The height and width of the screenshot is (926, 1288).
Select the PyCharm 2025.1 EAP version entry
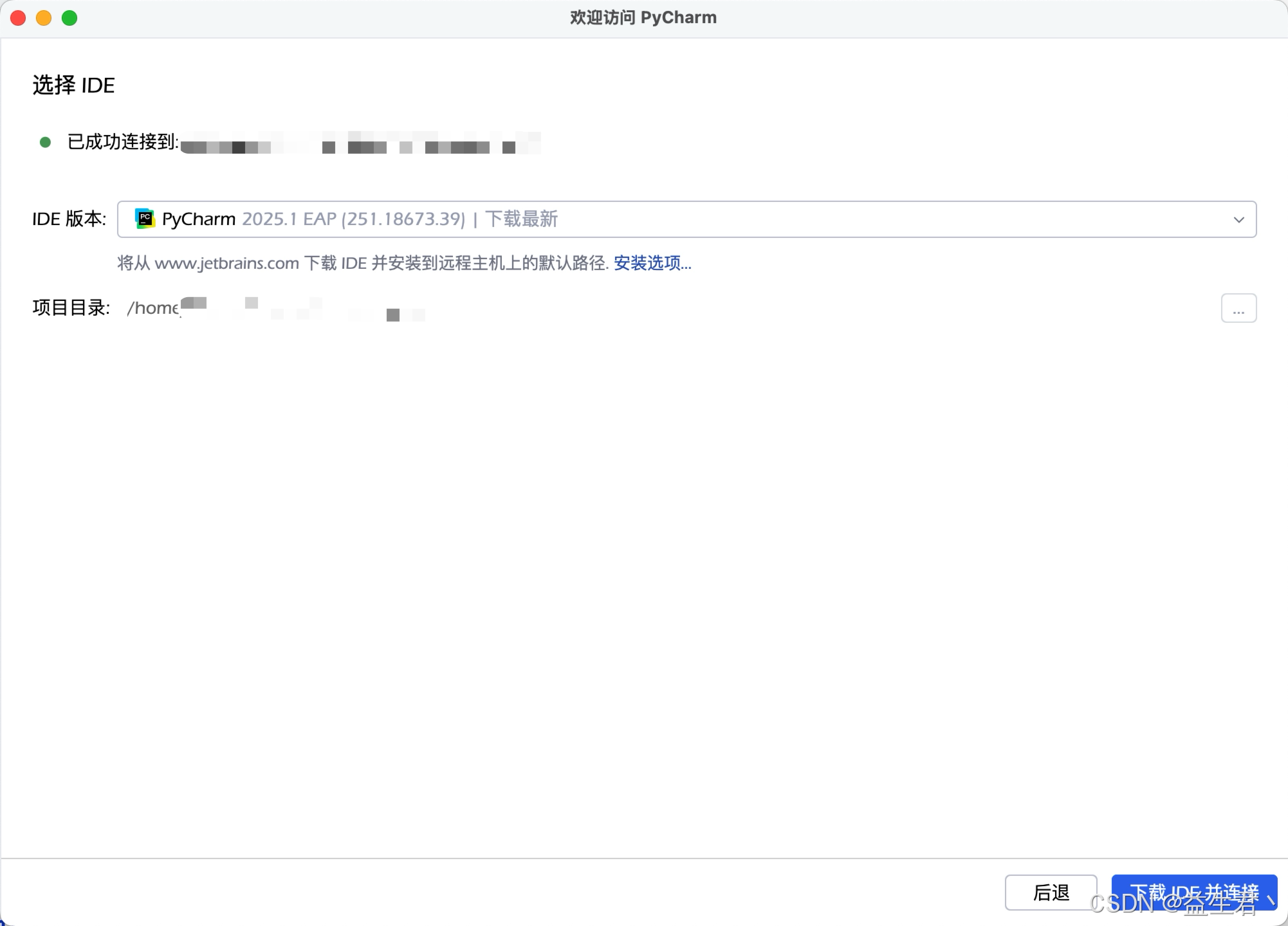point(354,219)
